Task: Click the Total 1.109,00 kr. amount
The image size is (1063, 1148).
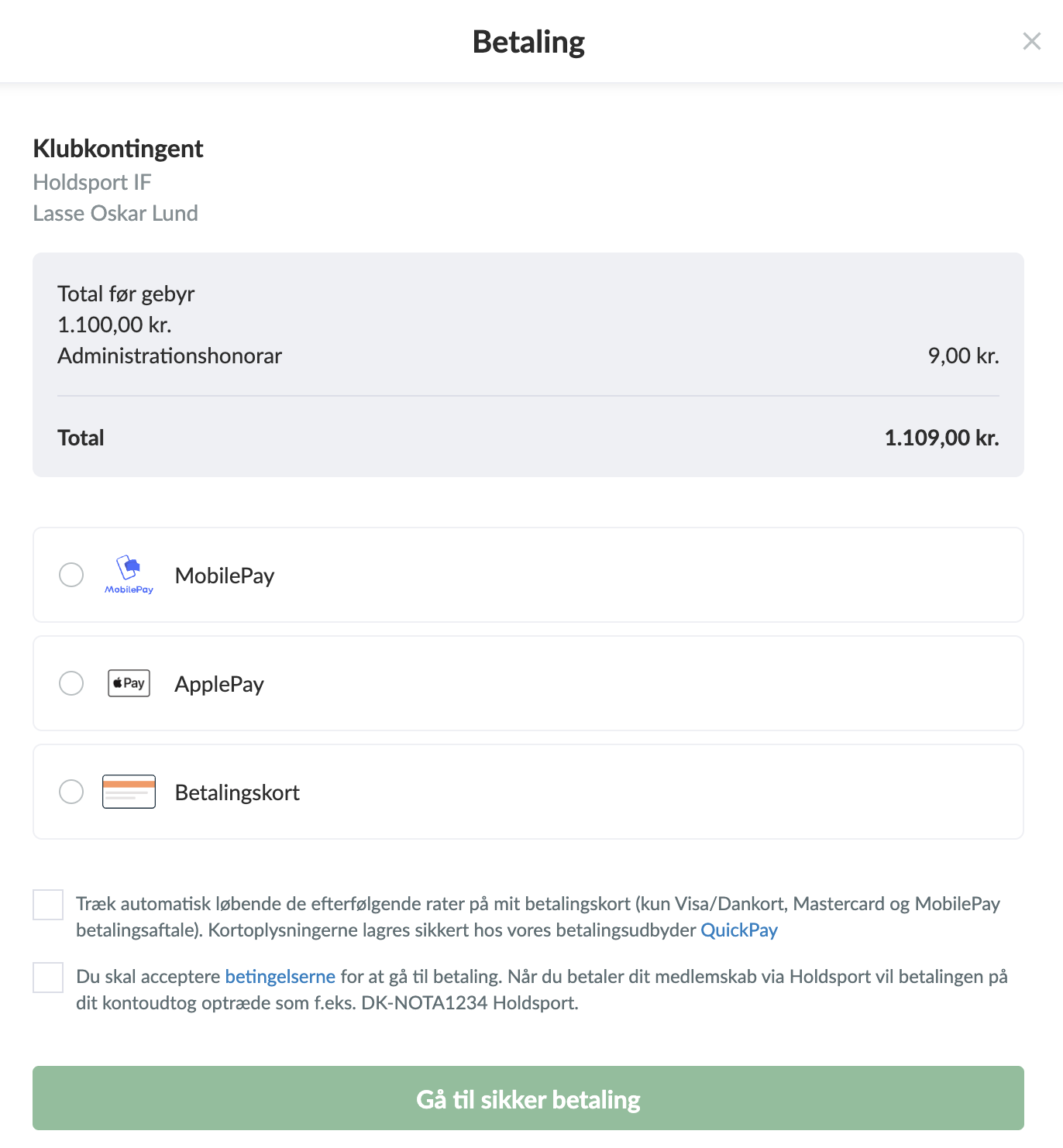Action: [x=941, y=438]
